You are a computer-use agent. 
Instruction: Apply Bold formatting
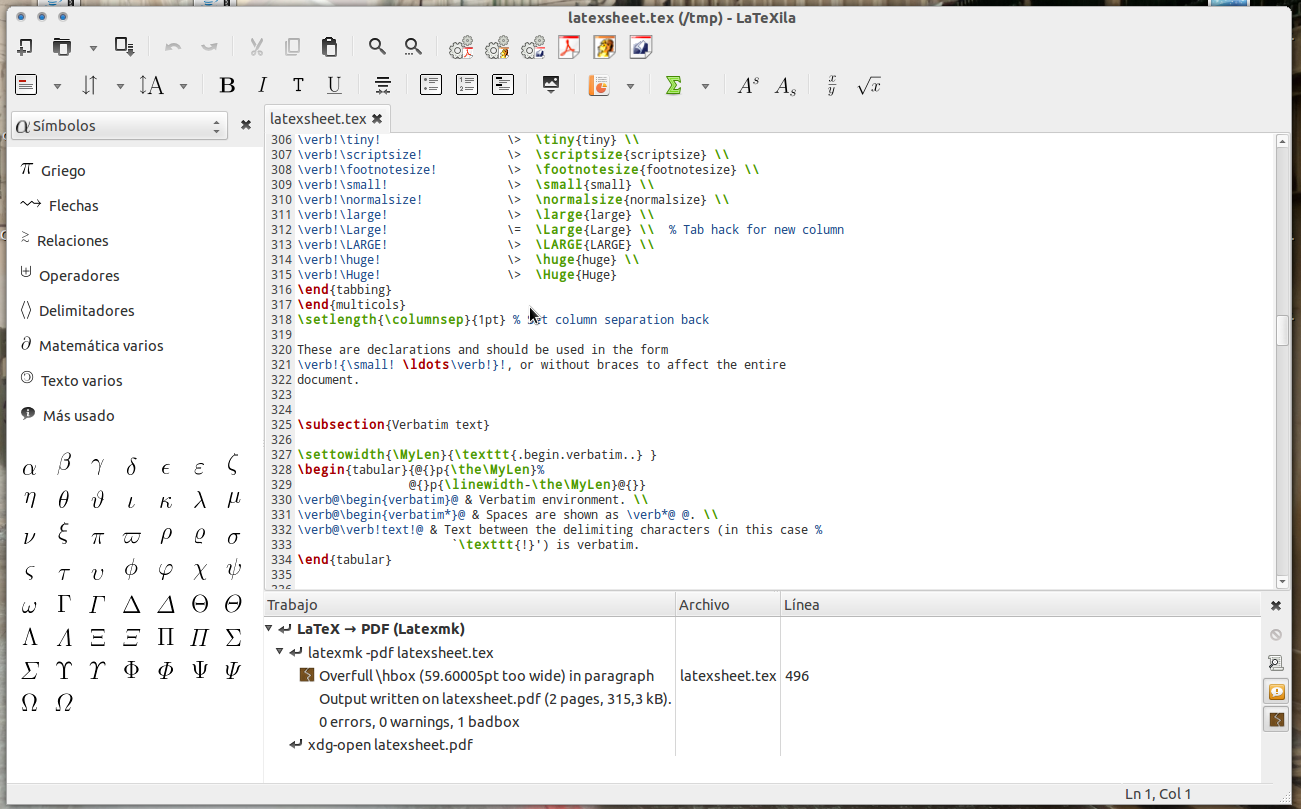227,86
